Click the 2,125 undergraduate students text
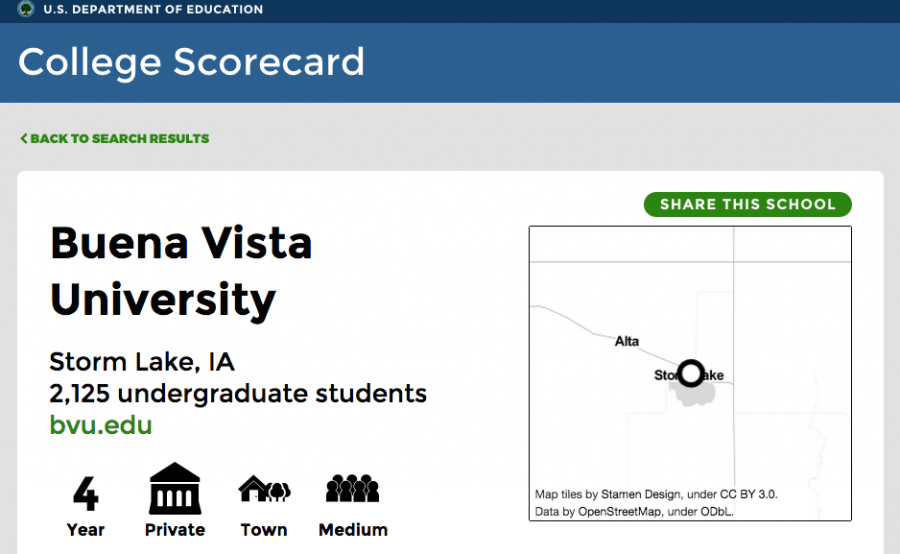This screenshot has height=554, width=900. tap(238, 394)
